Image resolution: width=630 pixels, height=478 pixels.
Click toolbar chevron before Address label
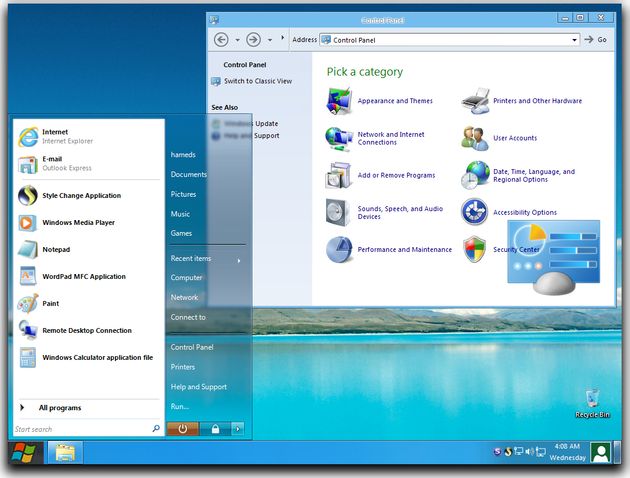[282, 37]
